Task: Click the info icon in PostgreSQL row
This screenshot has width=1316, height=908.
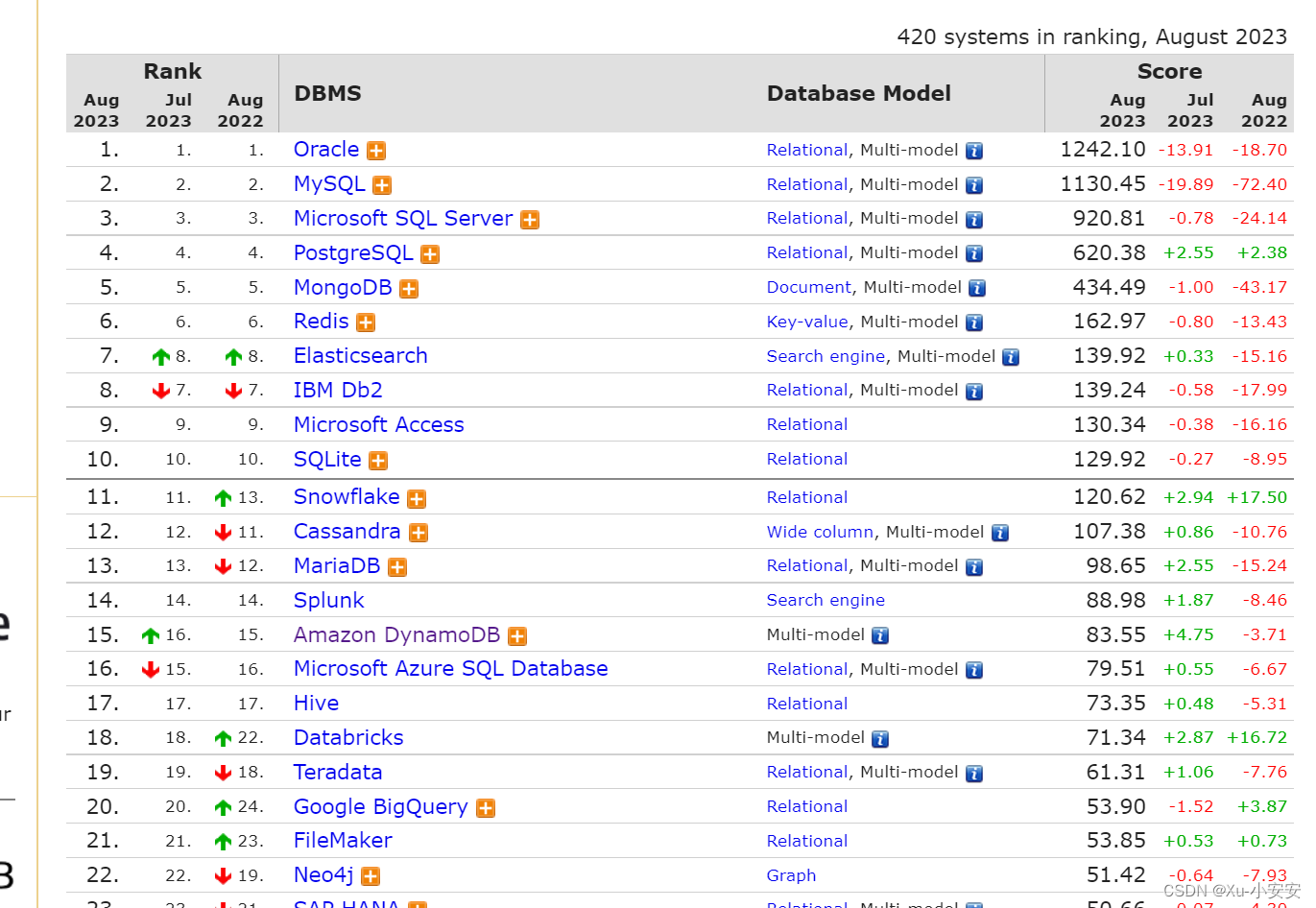Action: click(974, 253)
